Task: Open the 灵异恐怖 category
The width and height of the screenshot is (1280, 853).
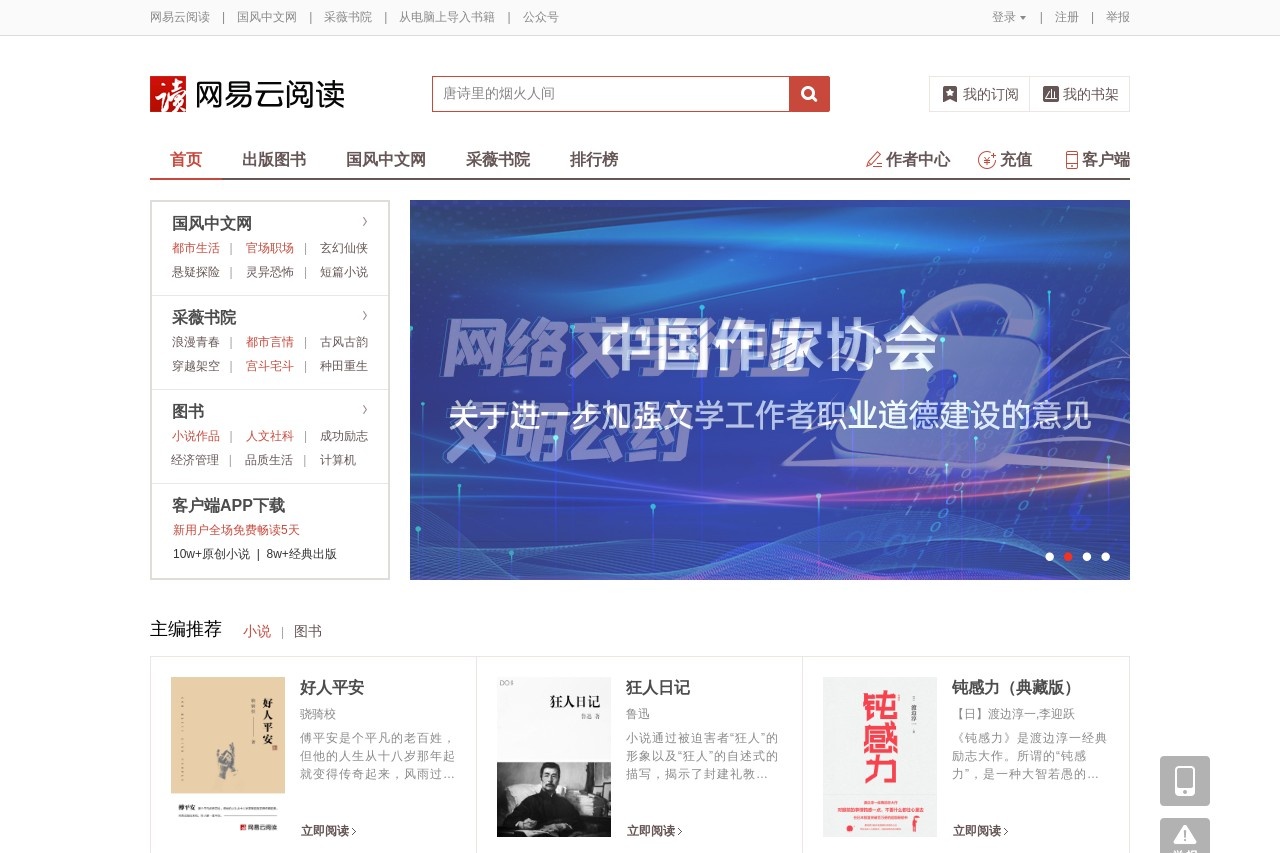Action: pos(270,272)
